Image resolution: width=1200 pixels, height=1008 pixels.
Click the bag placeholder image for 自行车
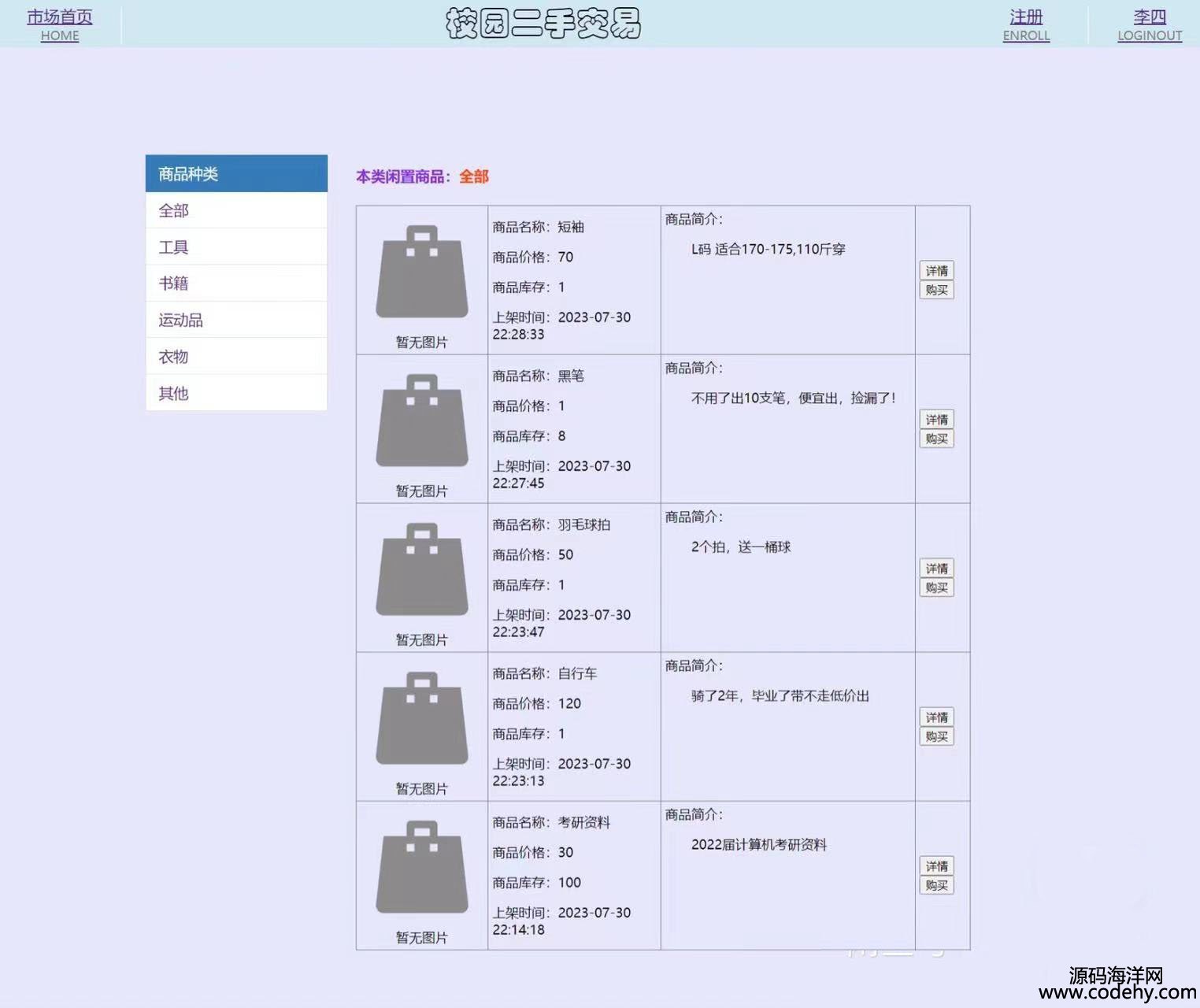coord(422,718)
